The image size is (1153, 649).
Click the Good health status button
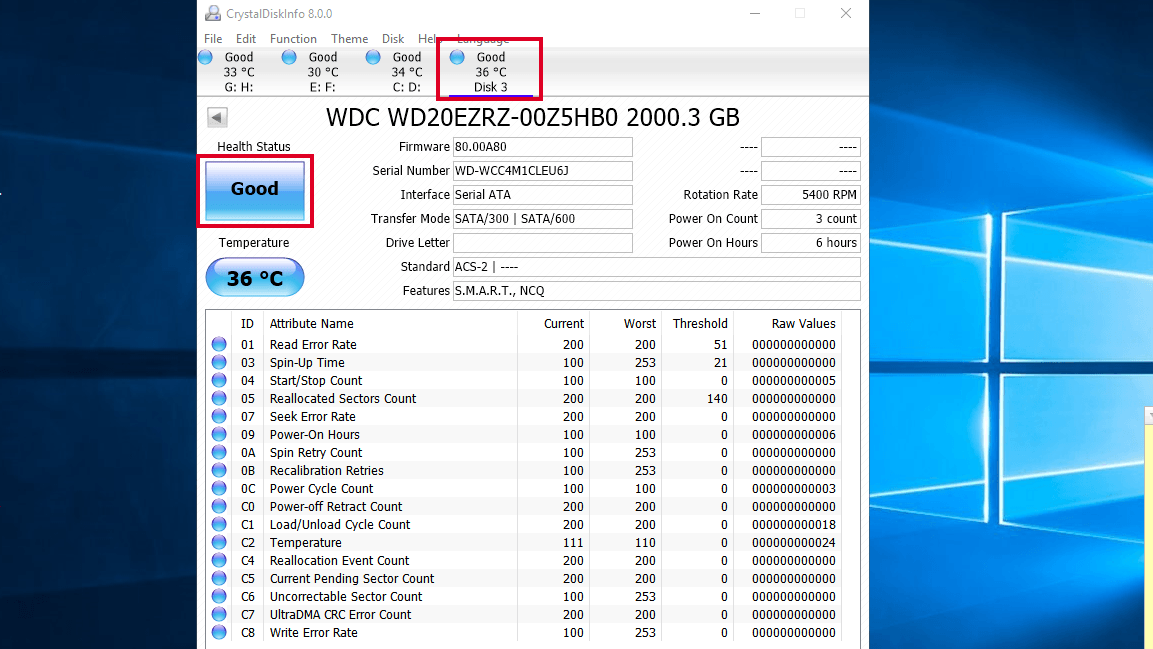(x=254, y=190)
